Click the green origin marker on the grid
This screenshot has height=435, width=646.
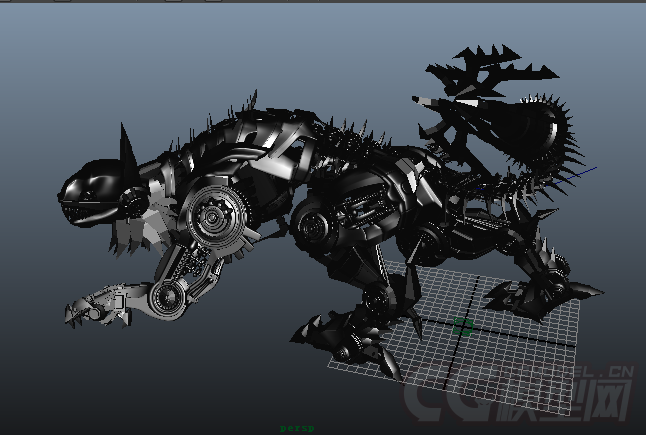(x=463, y=325)
